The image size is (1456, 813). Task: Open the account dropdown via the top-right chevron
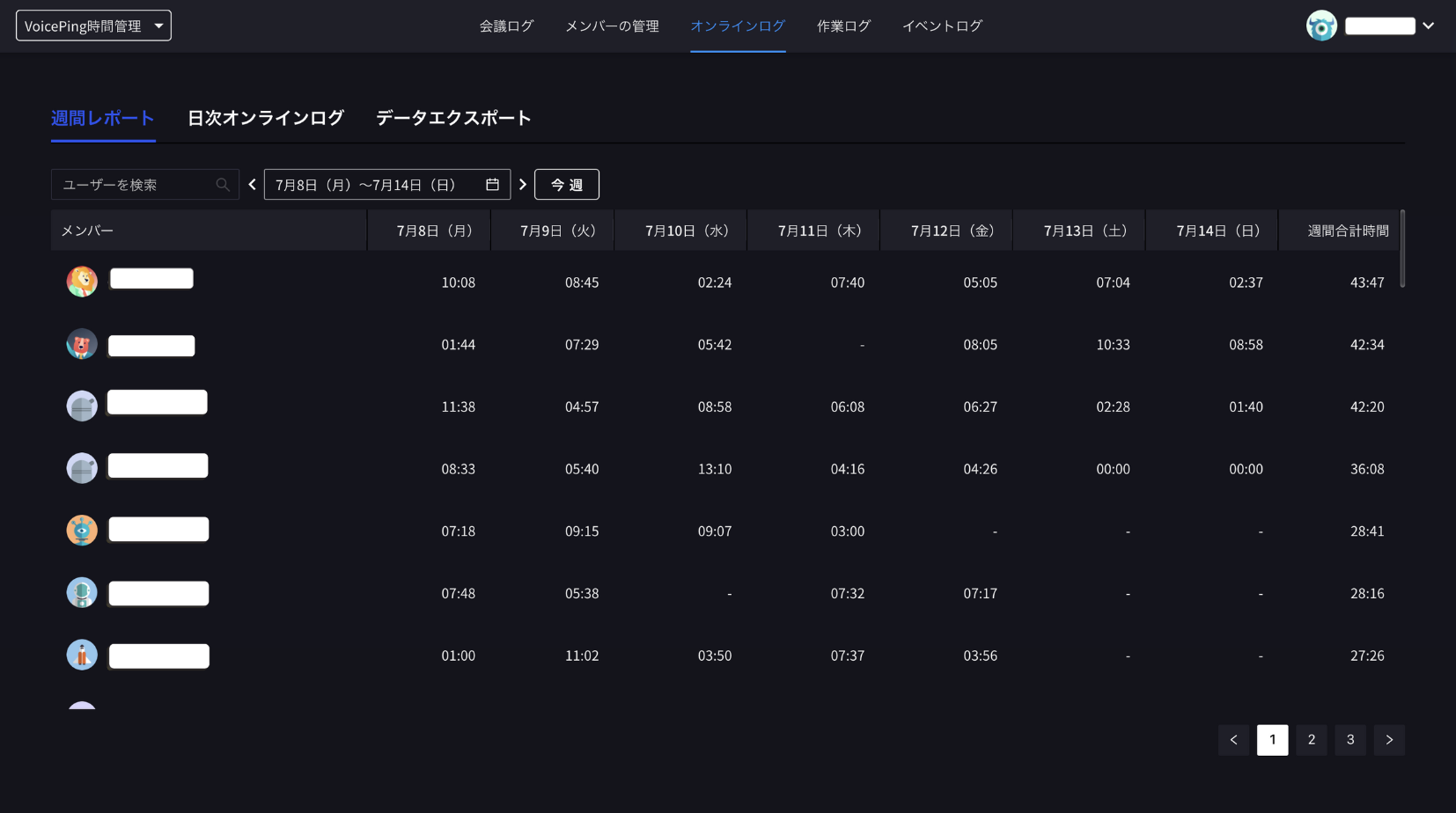pos(1430,26)
